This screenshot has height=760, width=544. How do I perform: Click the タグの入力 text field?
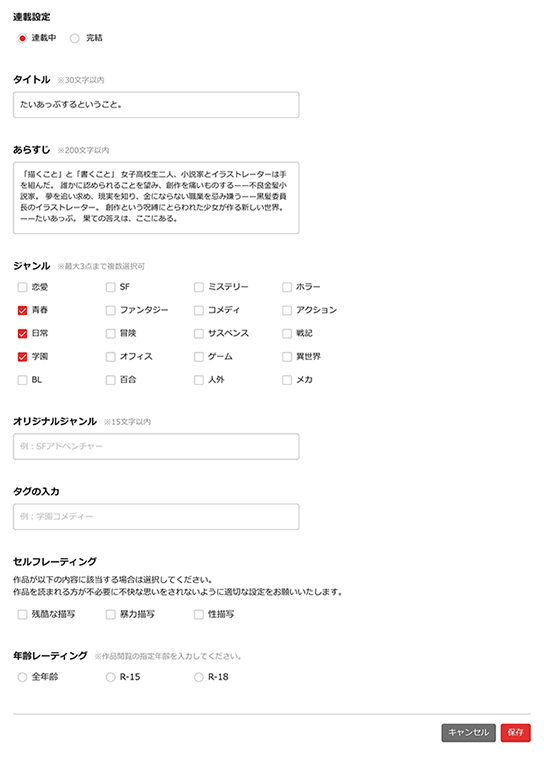click(x=156, y=517)
